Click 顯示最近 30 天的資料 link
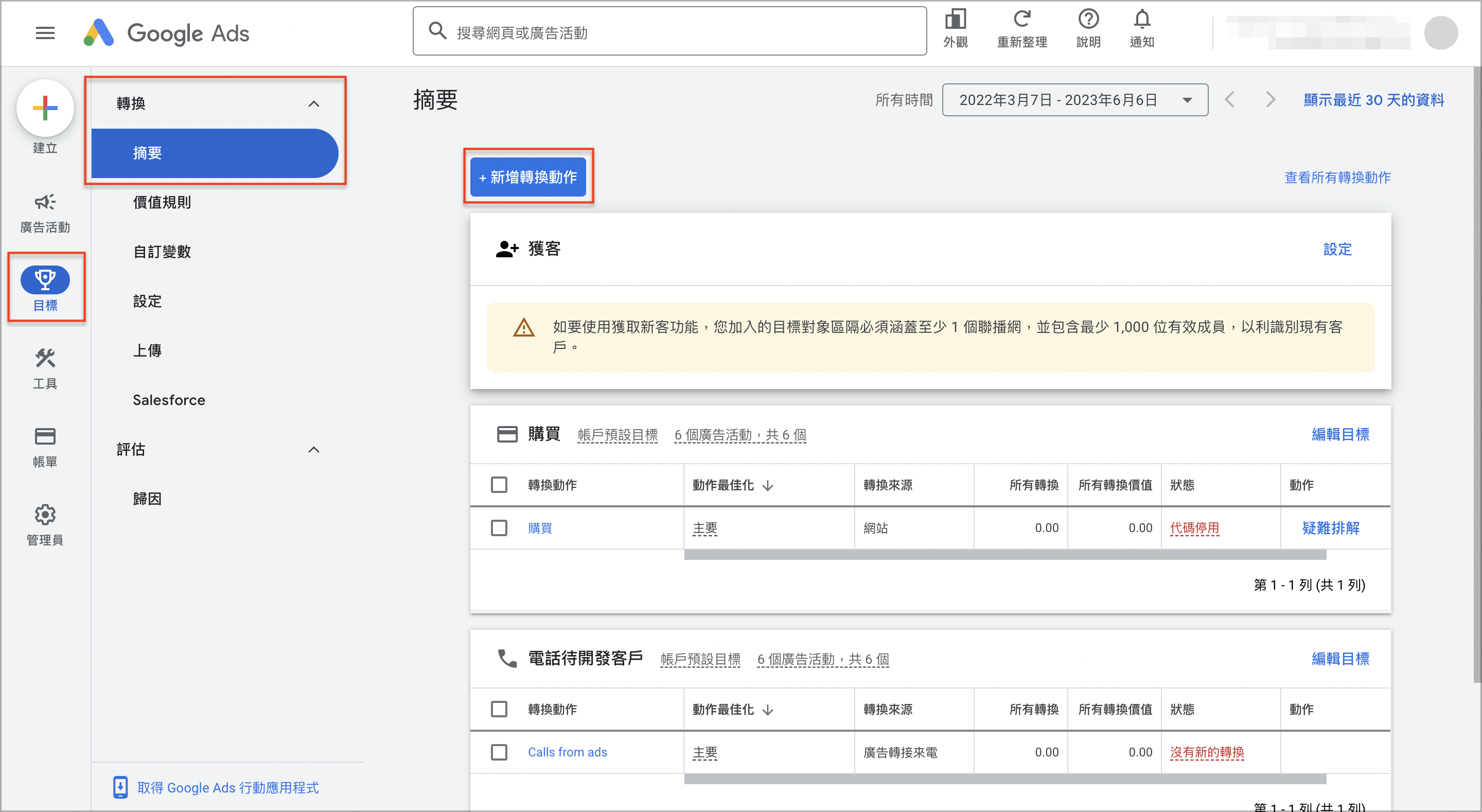 1374,99
